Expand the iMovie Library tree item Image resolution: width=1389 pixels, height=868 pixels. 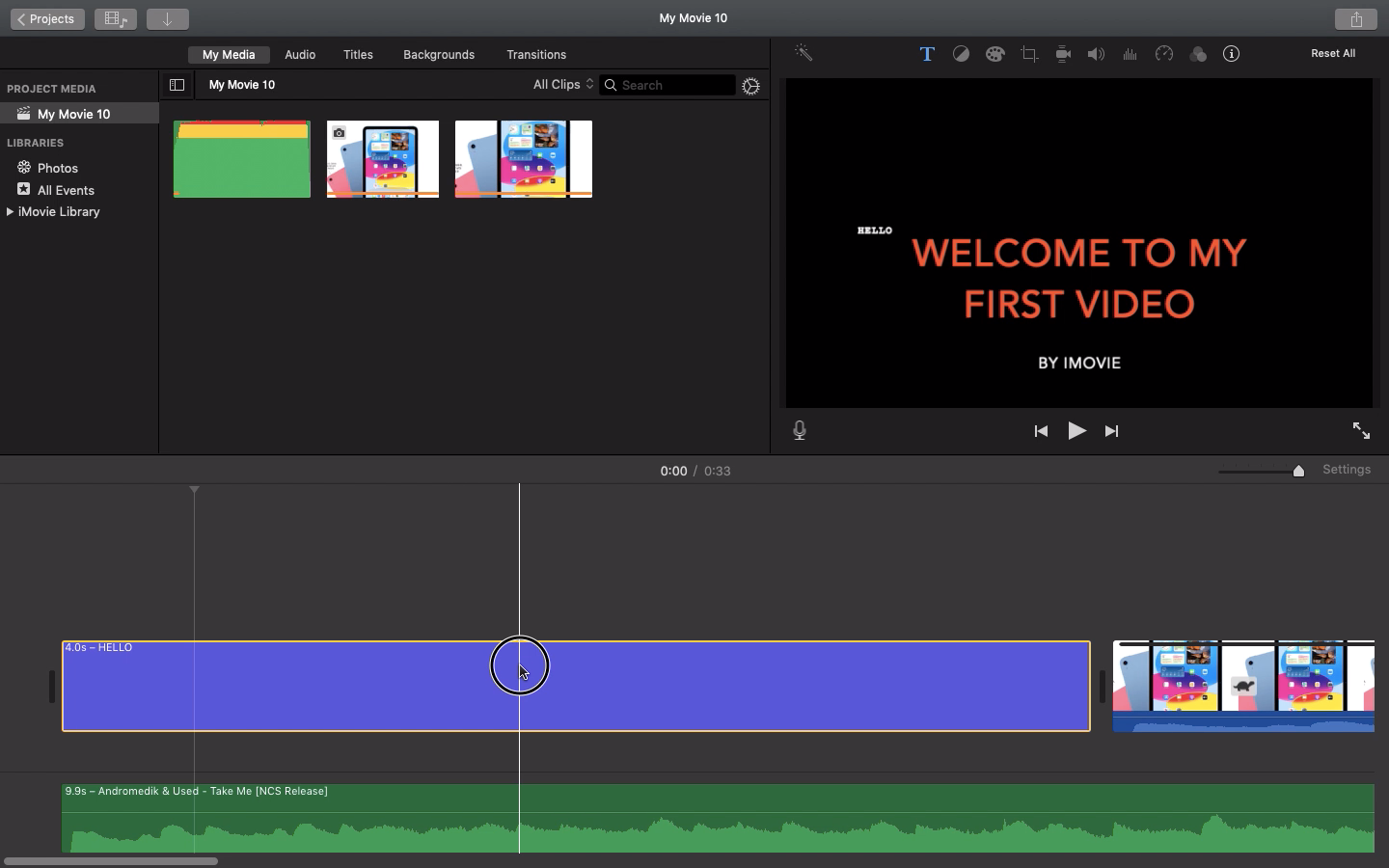(x=10, y=212)
